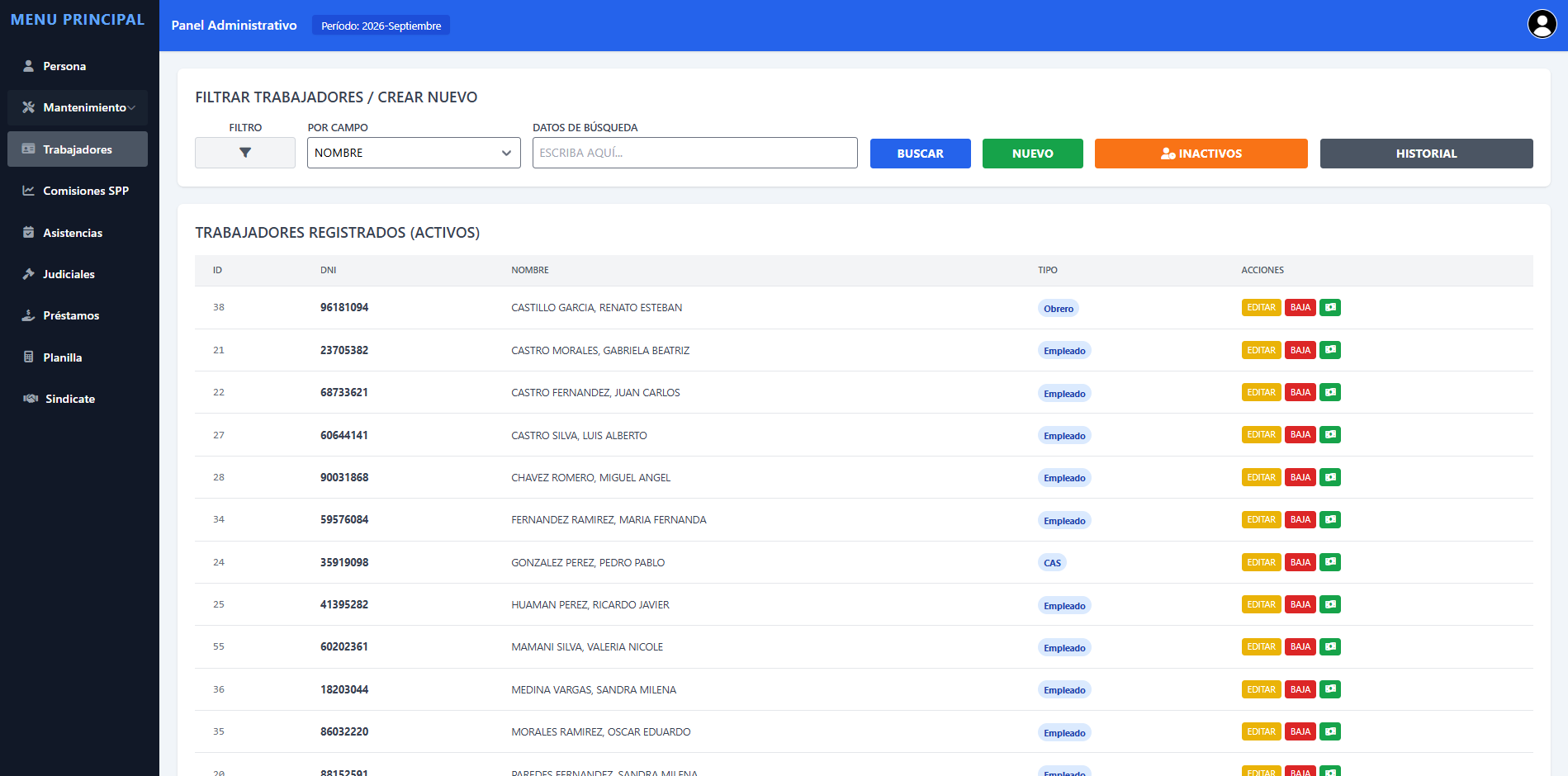Click the MENU PRINCIPAL sidebar title

78,20
